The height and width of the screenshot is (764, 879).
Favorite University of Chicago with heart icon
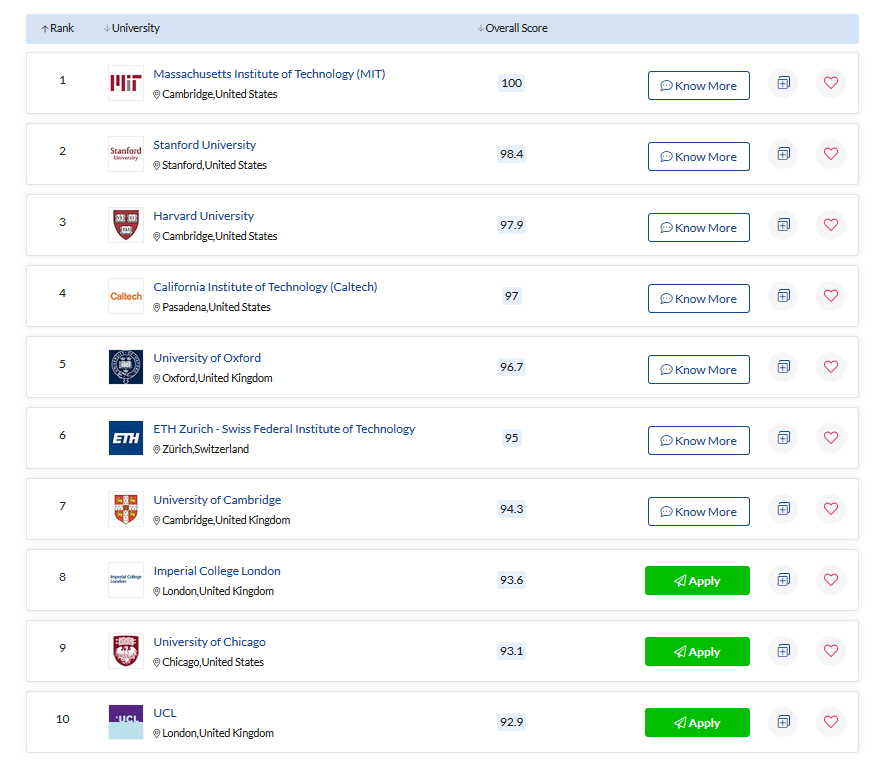[x=831, y=651]
